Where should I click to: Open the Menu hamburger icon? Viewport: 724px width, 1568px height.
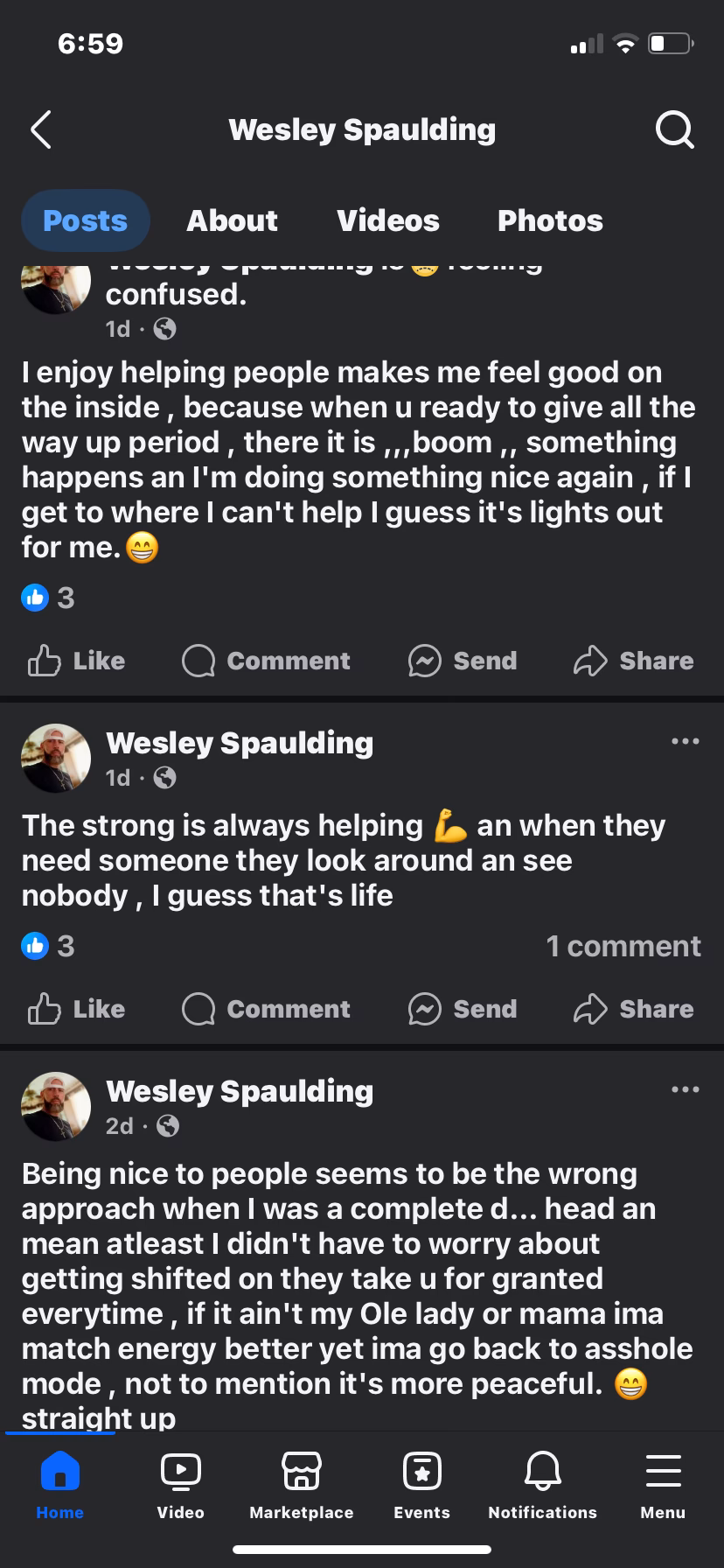(x=663, y=1486)
